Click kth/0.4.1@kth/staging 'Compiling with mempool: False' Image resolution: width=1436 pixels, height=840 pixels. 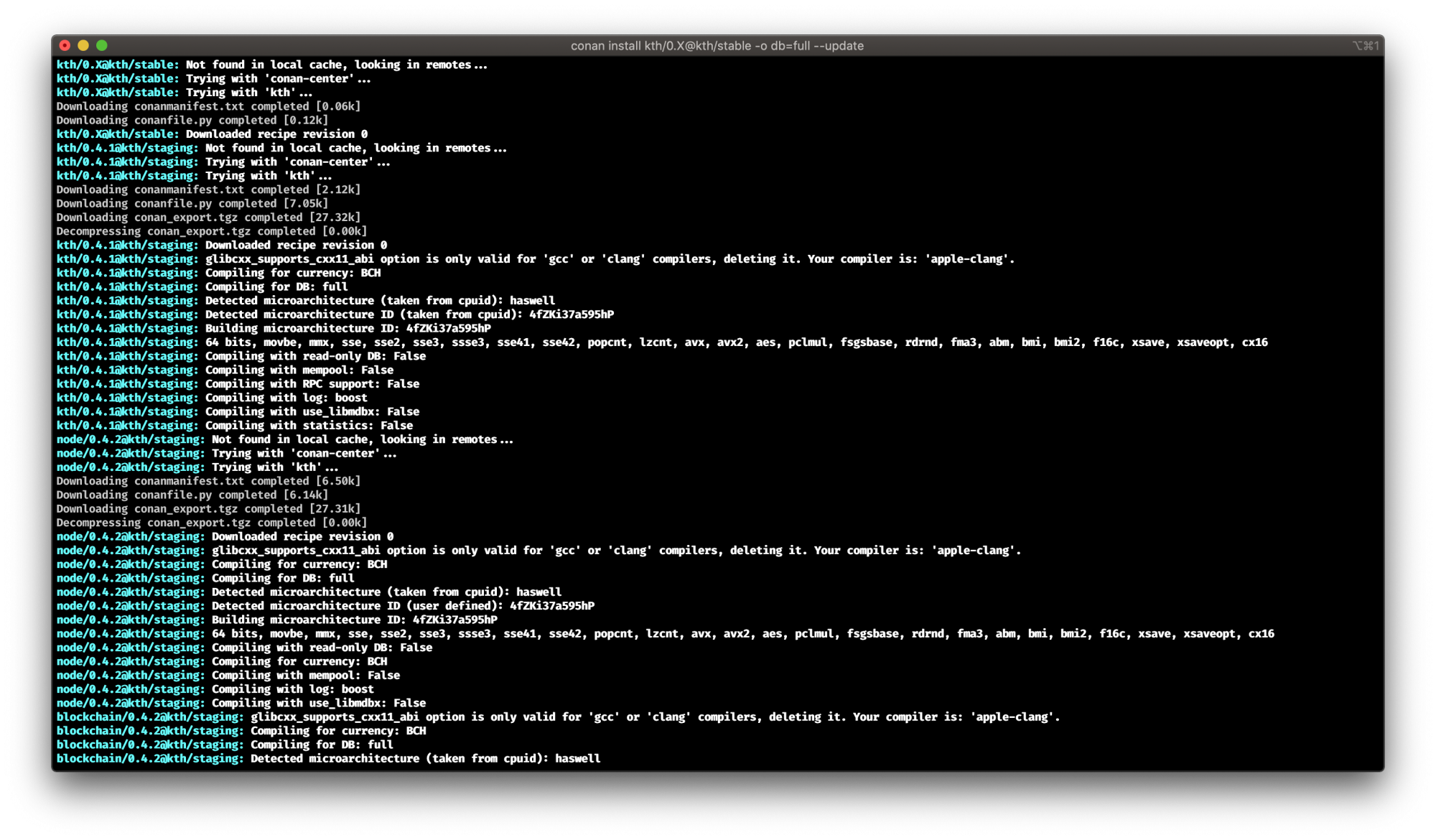[x=225, y=370]
